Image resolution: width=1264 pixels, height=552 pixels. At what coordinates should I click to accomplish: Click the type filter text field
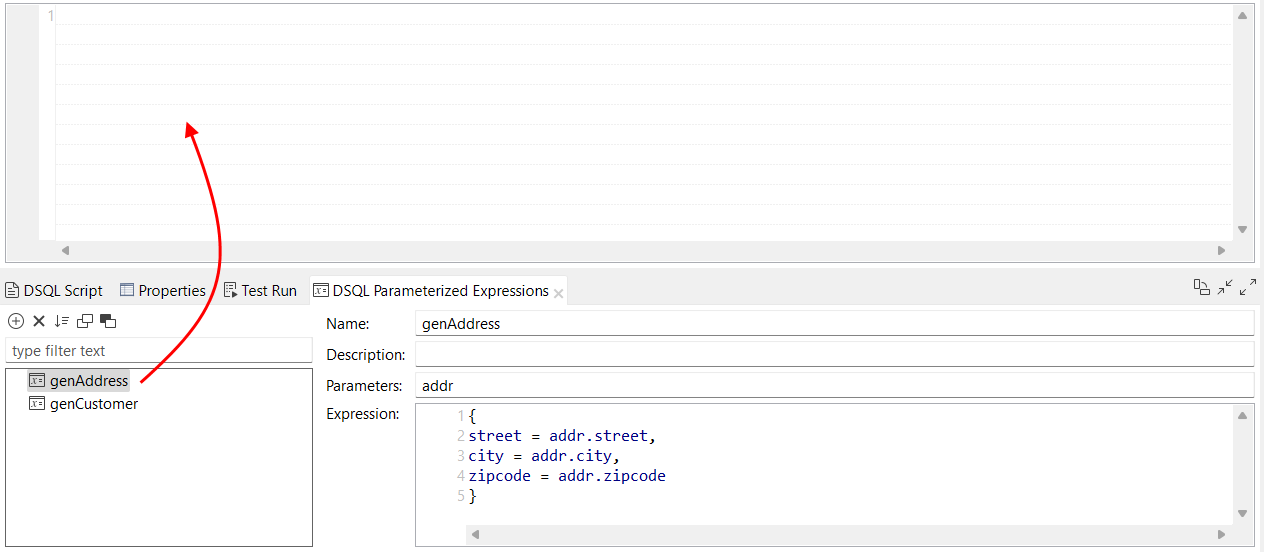point(158,351)
